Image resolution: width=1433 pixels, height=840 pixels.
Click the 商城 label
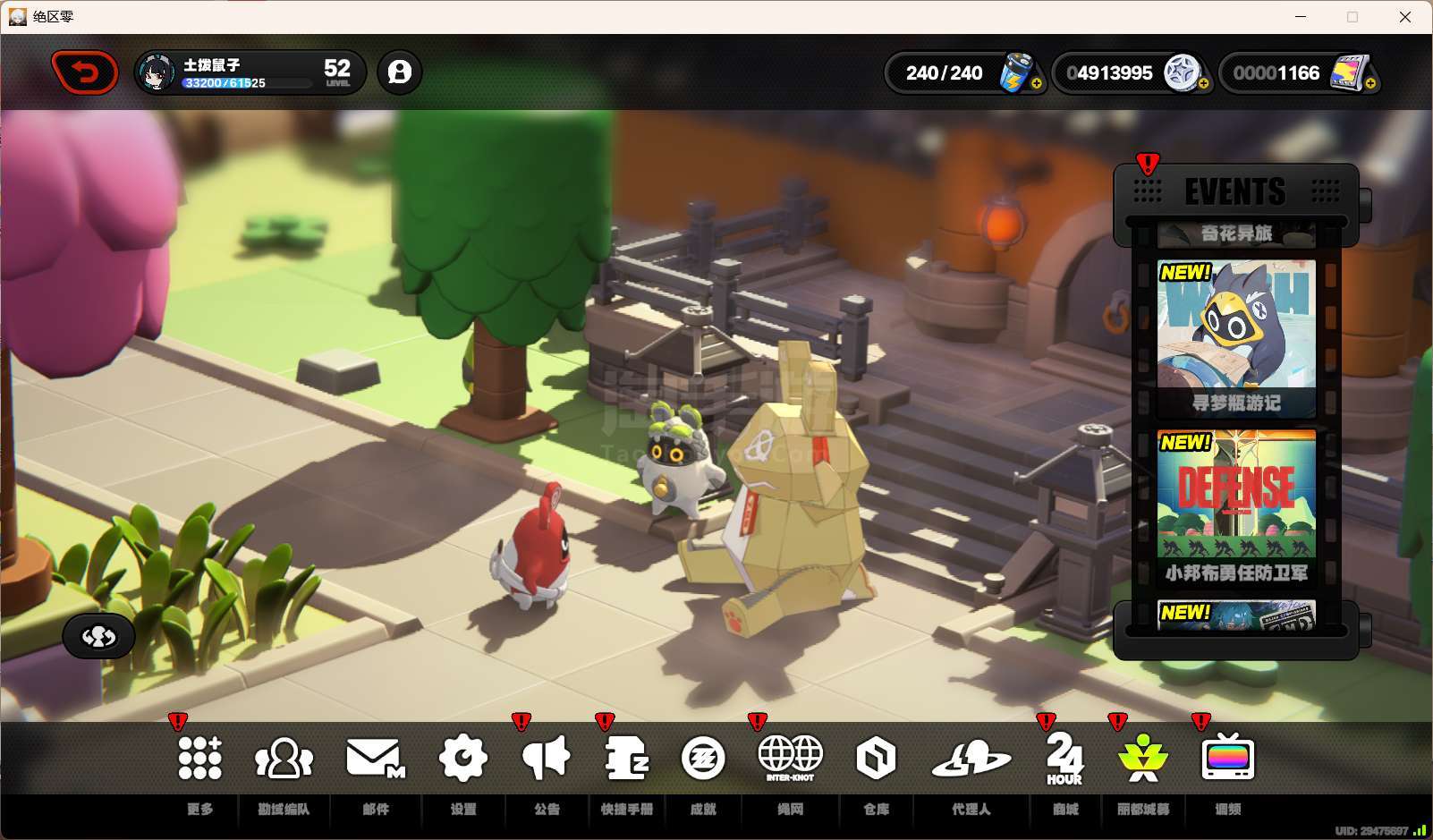click(x=1064, y=809)
